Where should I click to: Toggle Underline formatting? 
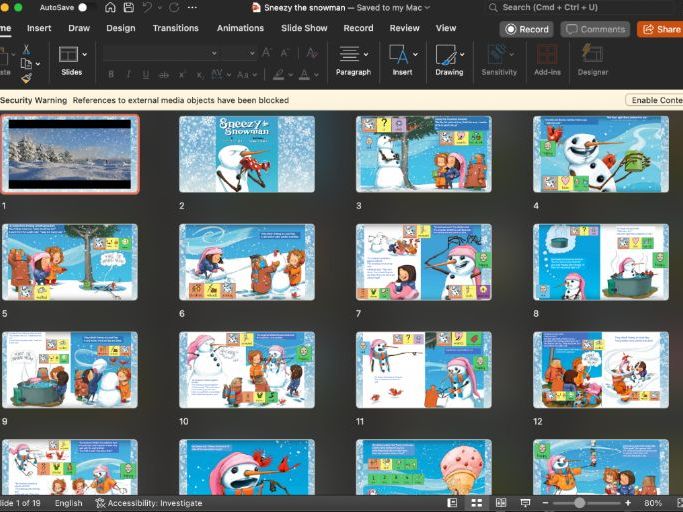(x=146, y=75)
